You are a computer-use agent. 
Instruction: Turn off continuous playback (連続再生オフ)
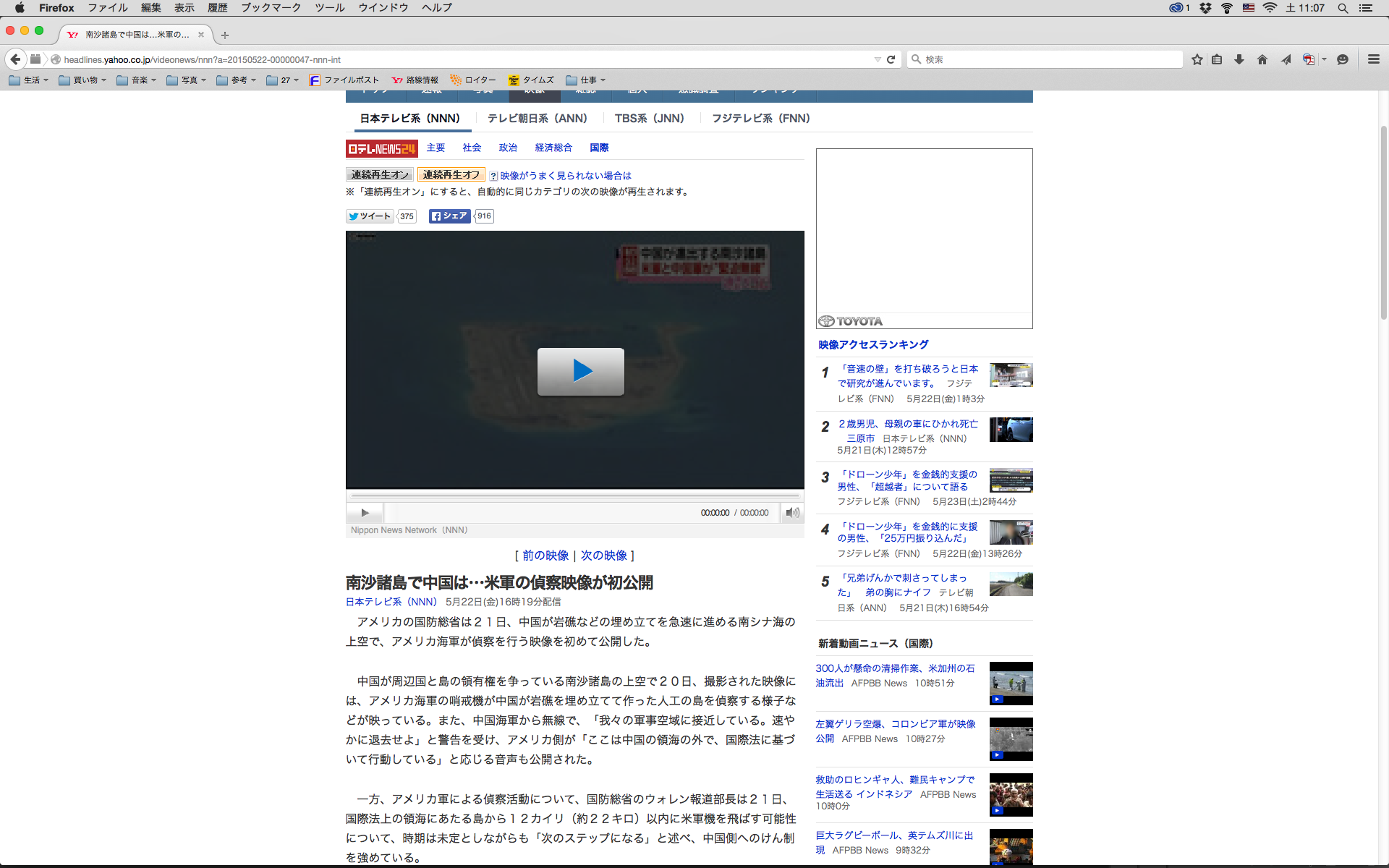click(x=451, y=175)
